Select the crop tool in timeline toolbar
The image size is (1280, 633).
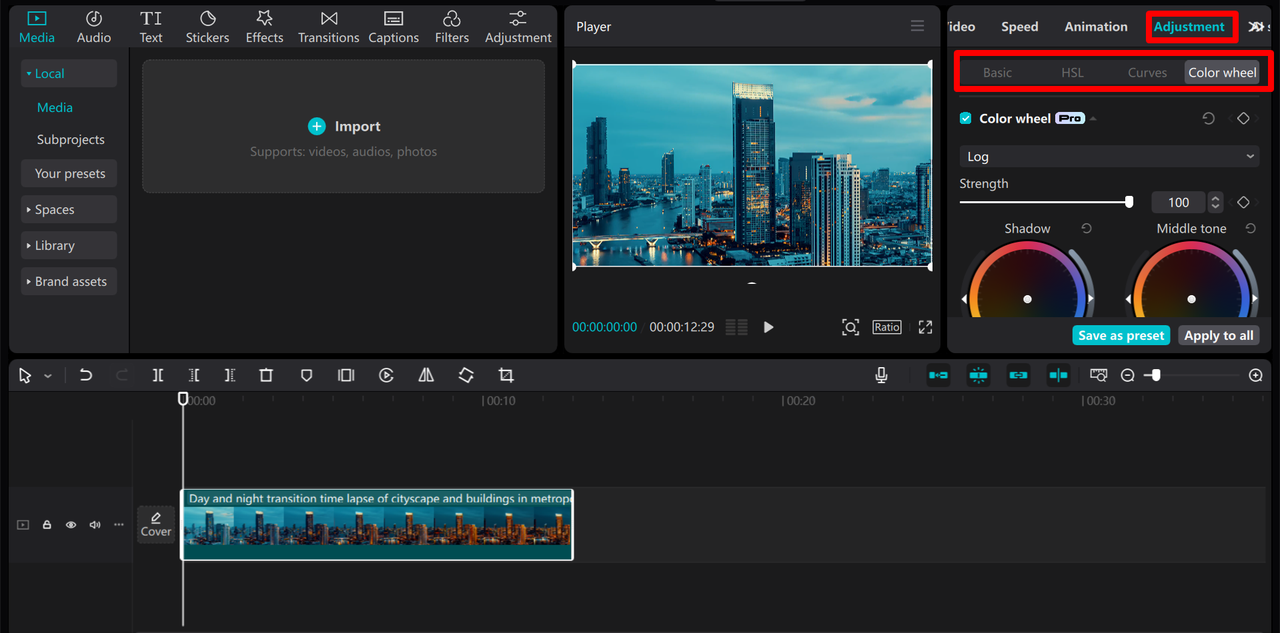point(506,375)
